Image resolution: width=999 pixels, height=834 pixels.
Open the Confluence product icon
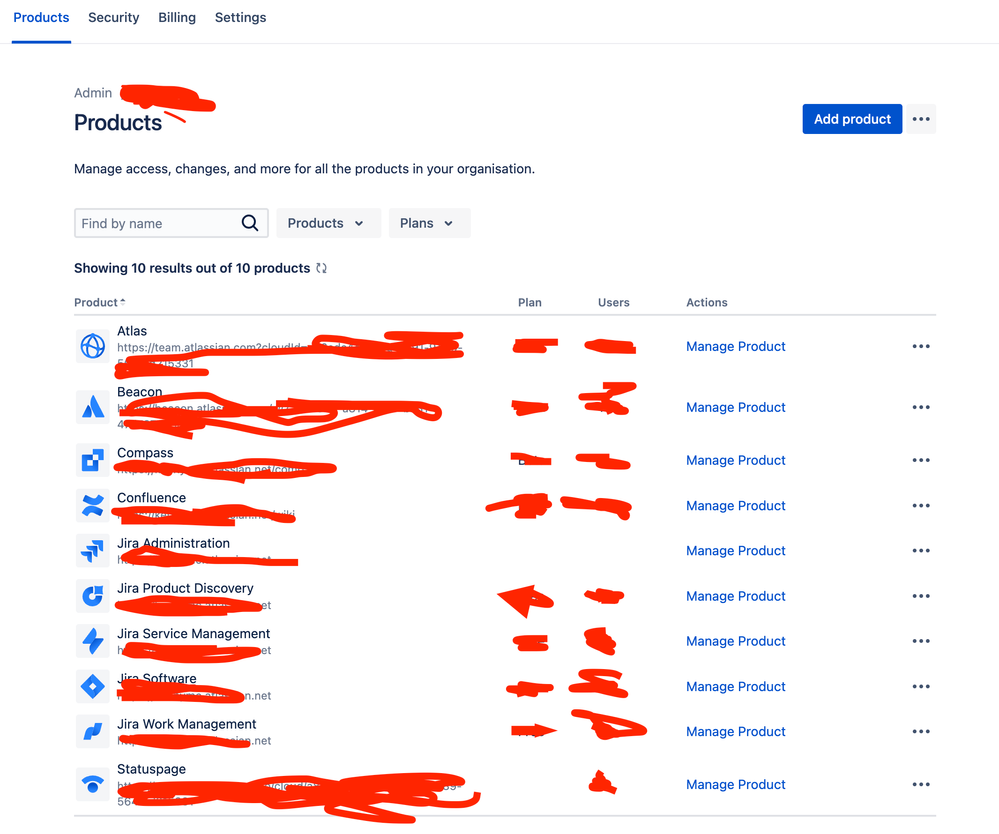92,505
